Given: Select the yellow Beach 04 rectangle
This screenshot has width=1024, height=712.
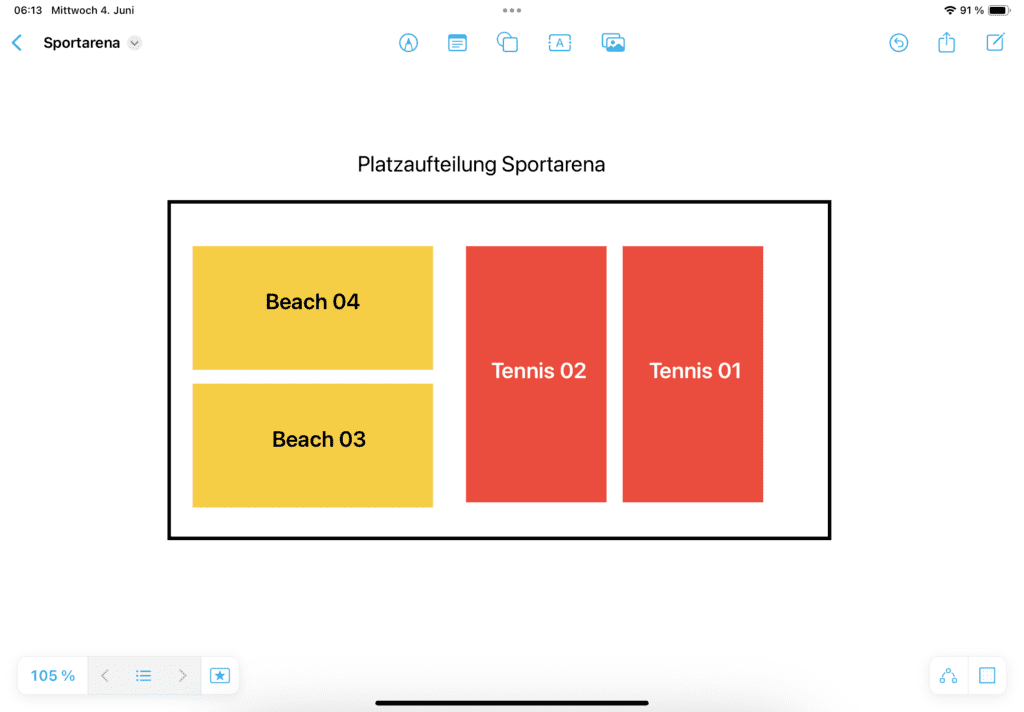Looking at the screenshot, I should coord(313,308).
